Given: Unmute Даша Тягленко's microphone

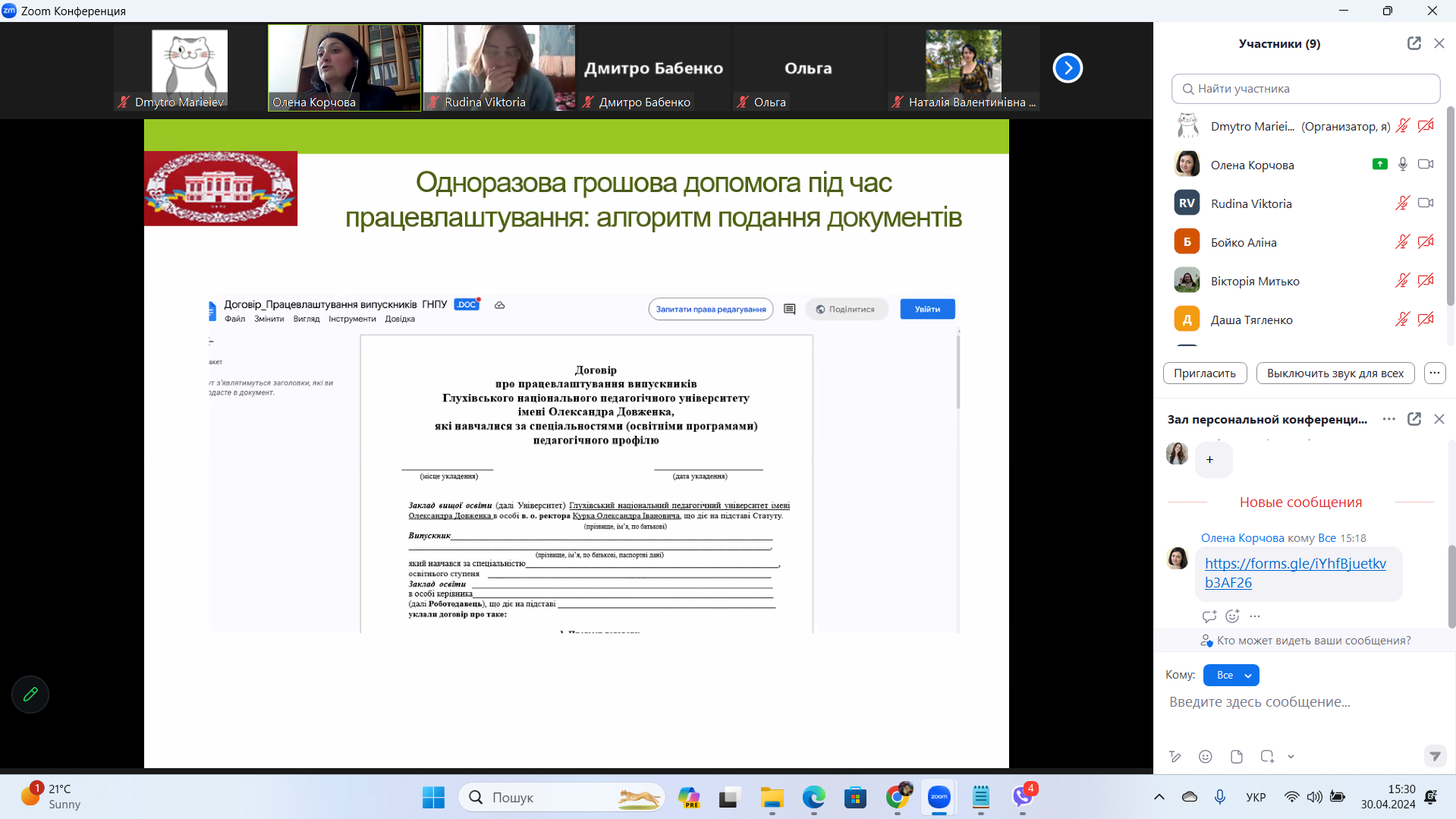Looking at the screenshot, I should (x=1403, y=320).
